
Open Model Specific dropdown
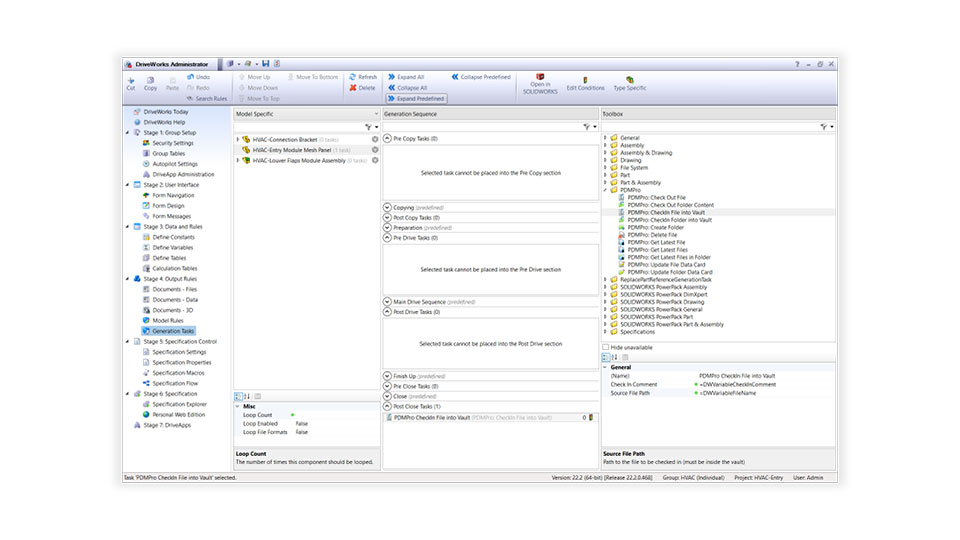coord(376,114)
